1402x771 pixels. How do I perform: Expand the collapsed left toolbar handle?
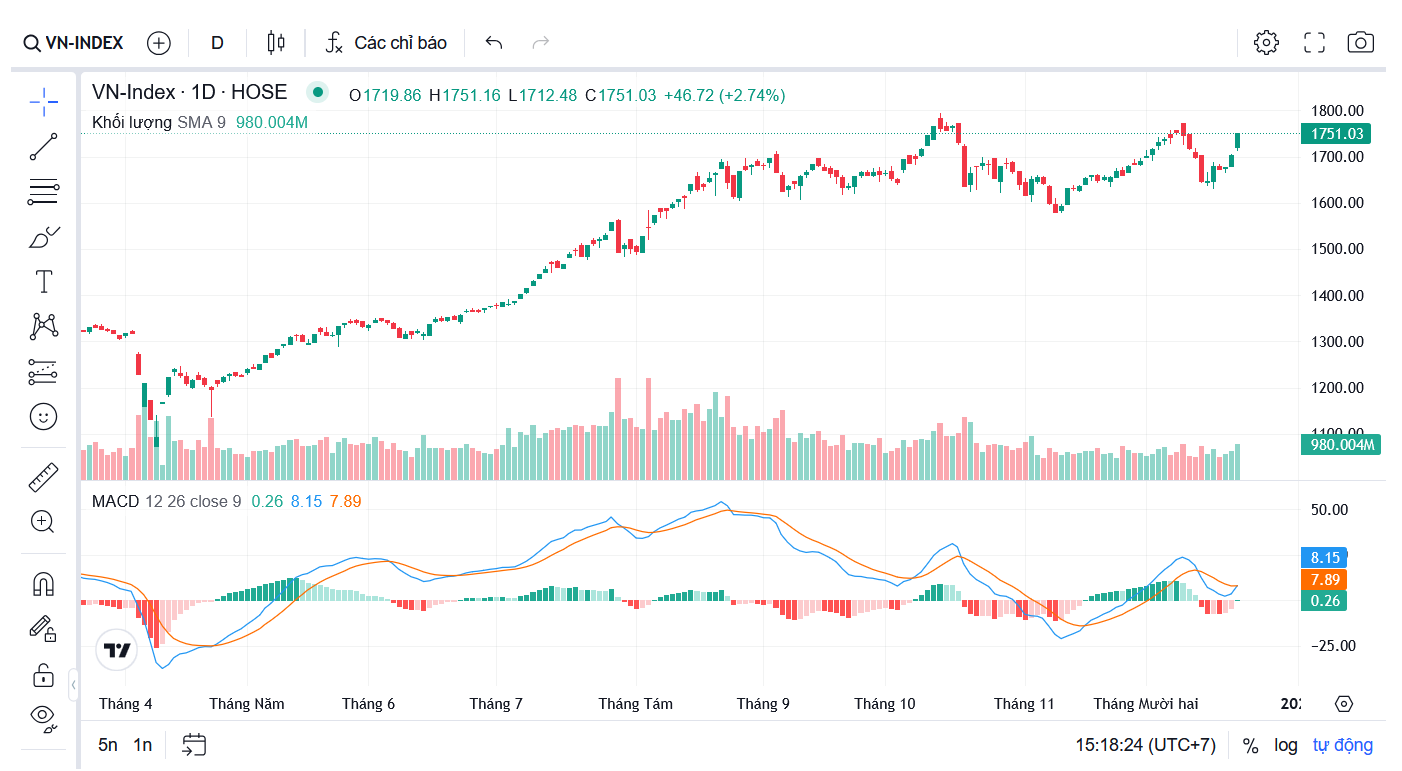[x=74, y=686]
